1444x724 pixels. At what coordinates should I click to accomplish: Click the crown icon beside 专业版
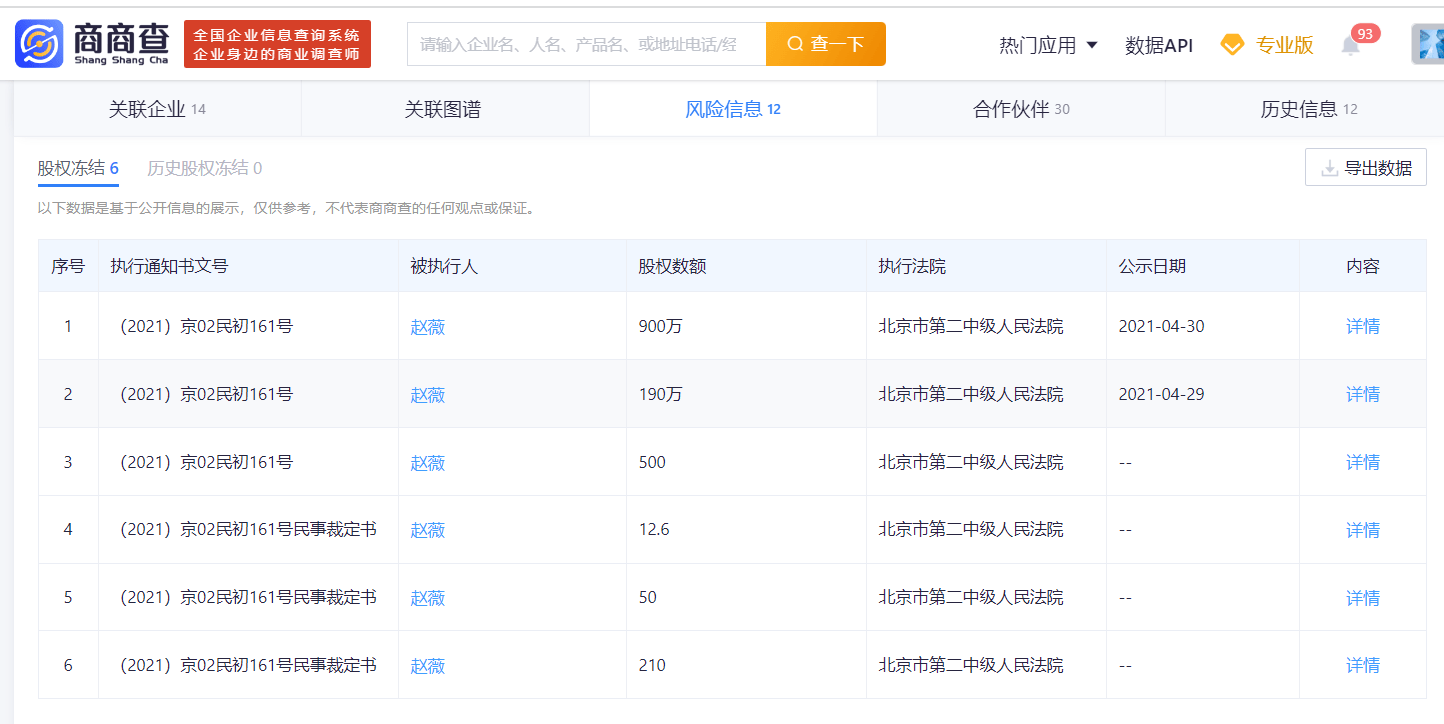click(x=1230, y=44)
